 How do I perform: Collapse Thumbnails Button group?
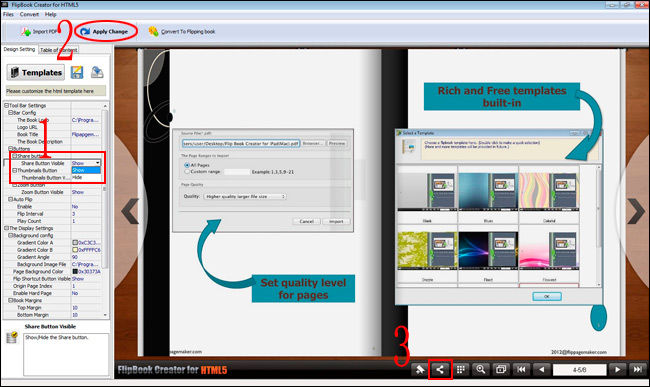(15, 170)
